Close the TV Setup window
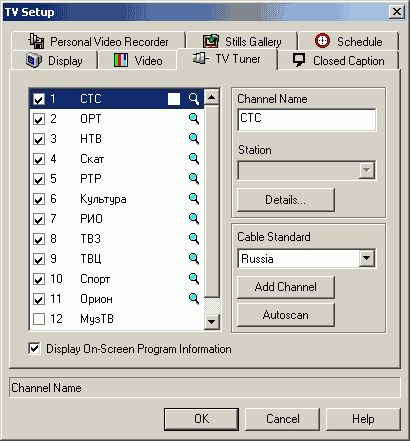Viewport: 410px width, 441px height. [x=397, y=12]
